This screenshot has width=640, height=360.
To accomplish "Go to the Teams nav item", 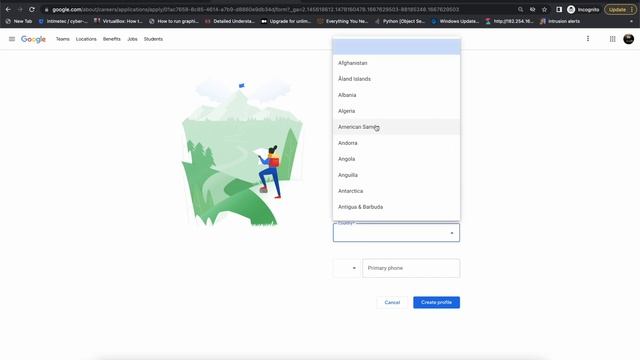I will [62, 39].
